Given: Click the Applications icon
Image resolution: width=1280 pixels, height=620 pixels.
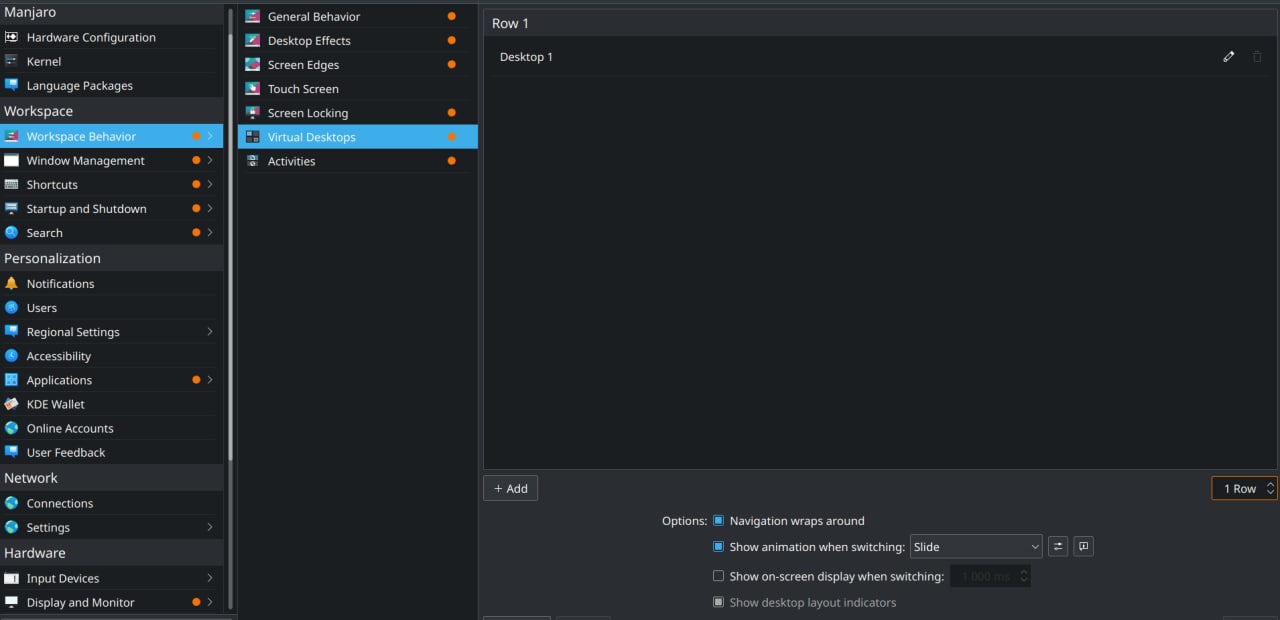Looking at the screenshot, I should pyautogui.click(x=11, y=379).
